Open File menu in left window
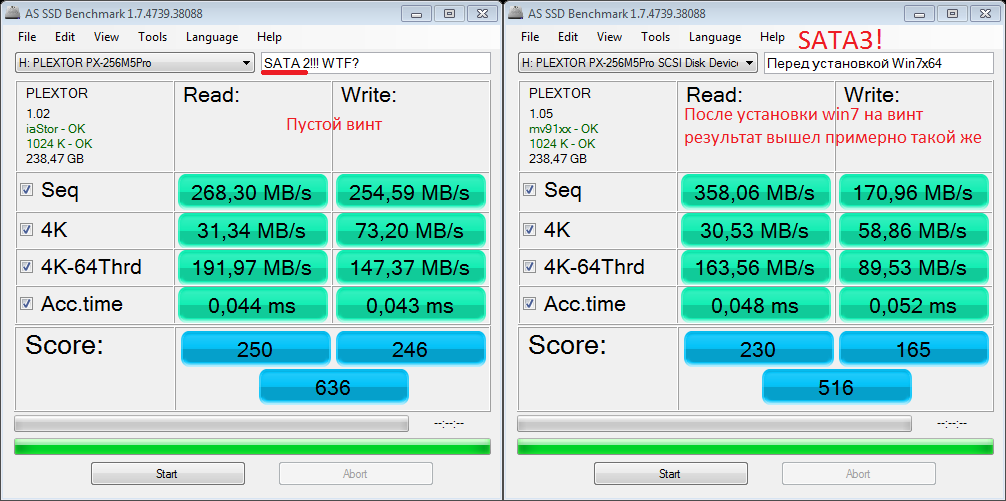This screenshot has width=1006, height=501. (27, 37)
